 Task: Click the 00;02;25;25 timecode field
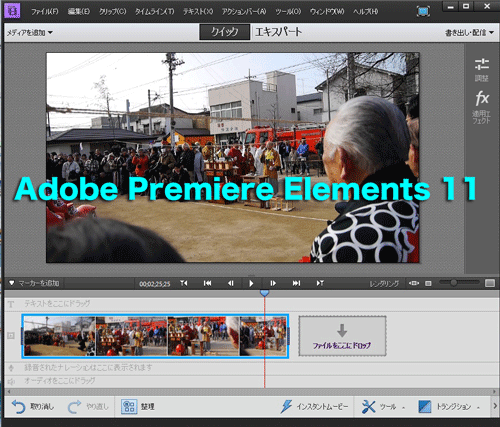[155, 284]
